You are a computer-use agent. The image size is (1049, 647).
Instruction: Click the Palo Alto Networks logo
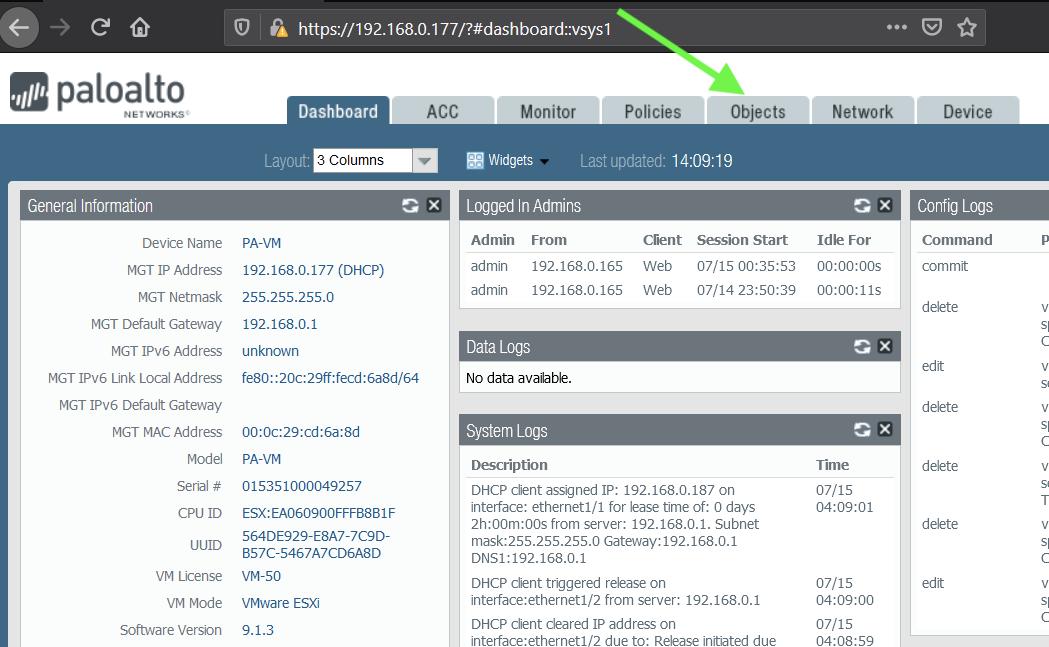tap(97, 93)
